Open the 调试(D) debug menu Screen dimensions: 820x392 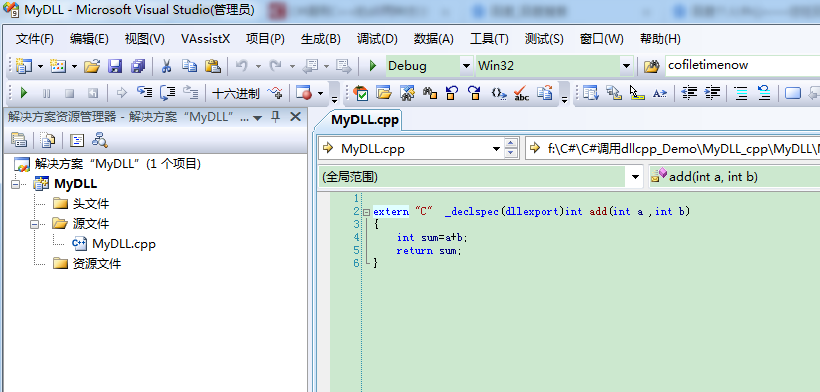[x=377, y=39]
